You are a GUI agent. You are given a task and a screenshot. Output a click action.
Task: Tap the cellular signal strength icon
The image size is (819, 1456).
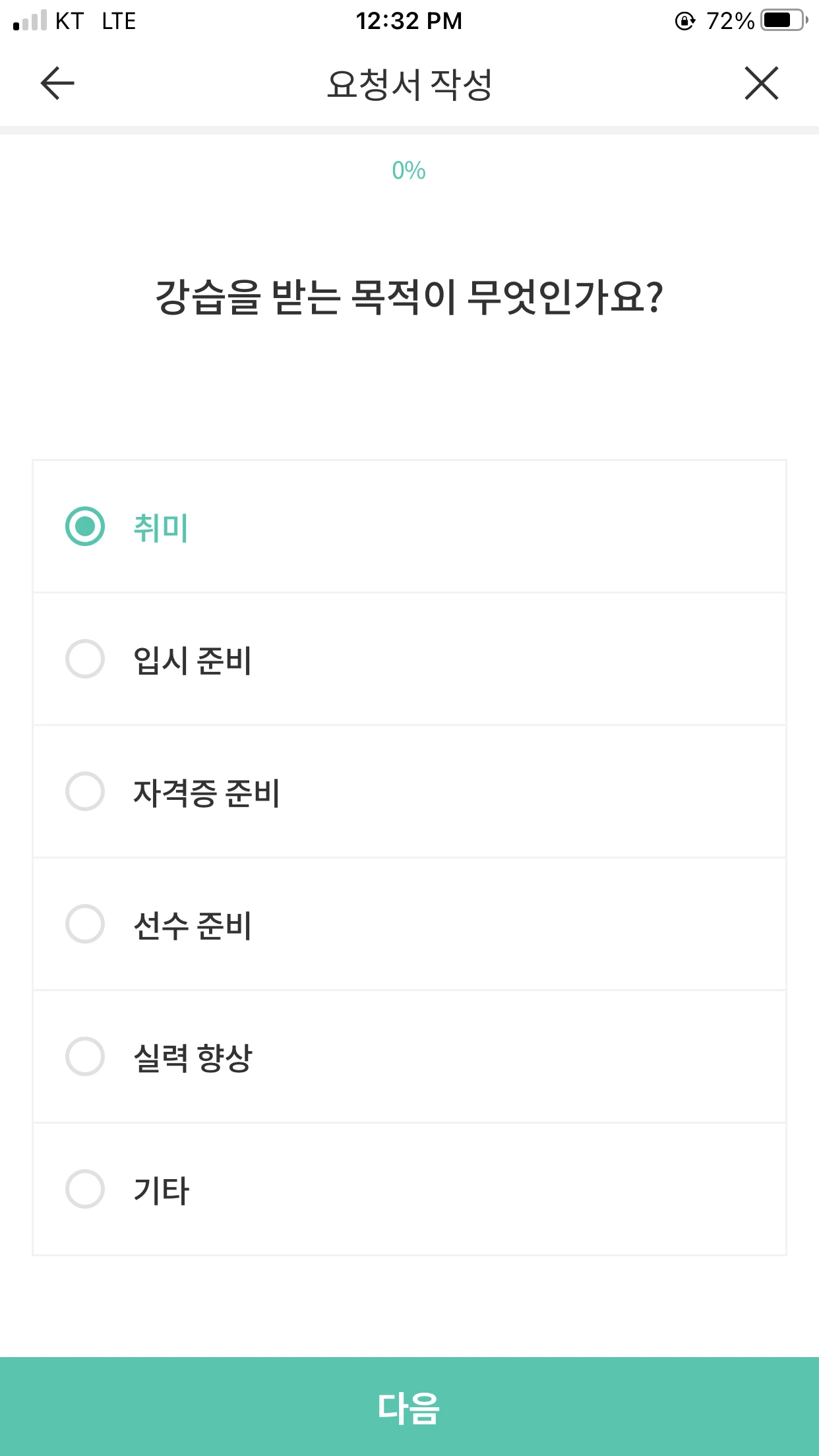coord(30,20)
